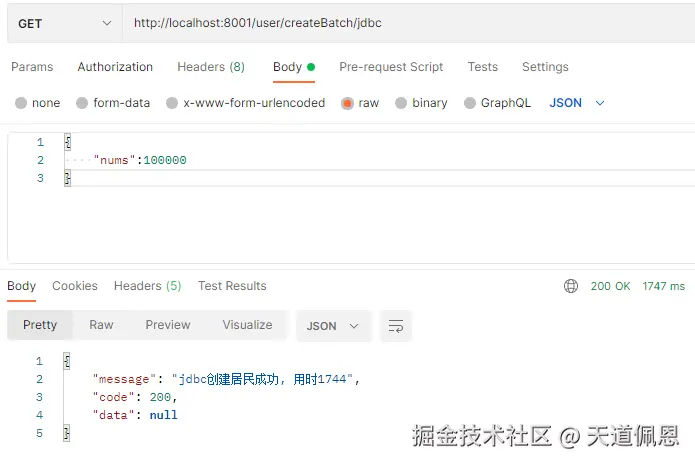Switch to response Cookies tab

(x=74, y=286)
